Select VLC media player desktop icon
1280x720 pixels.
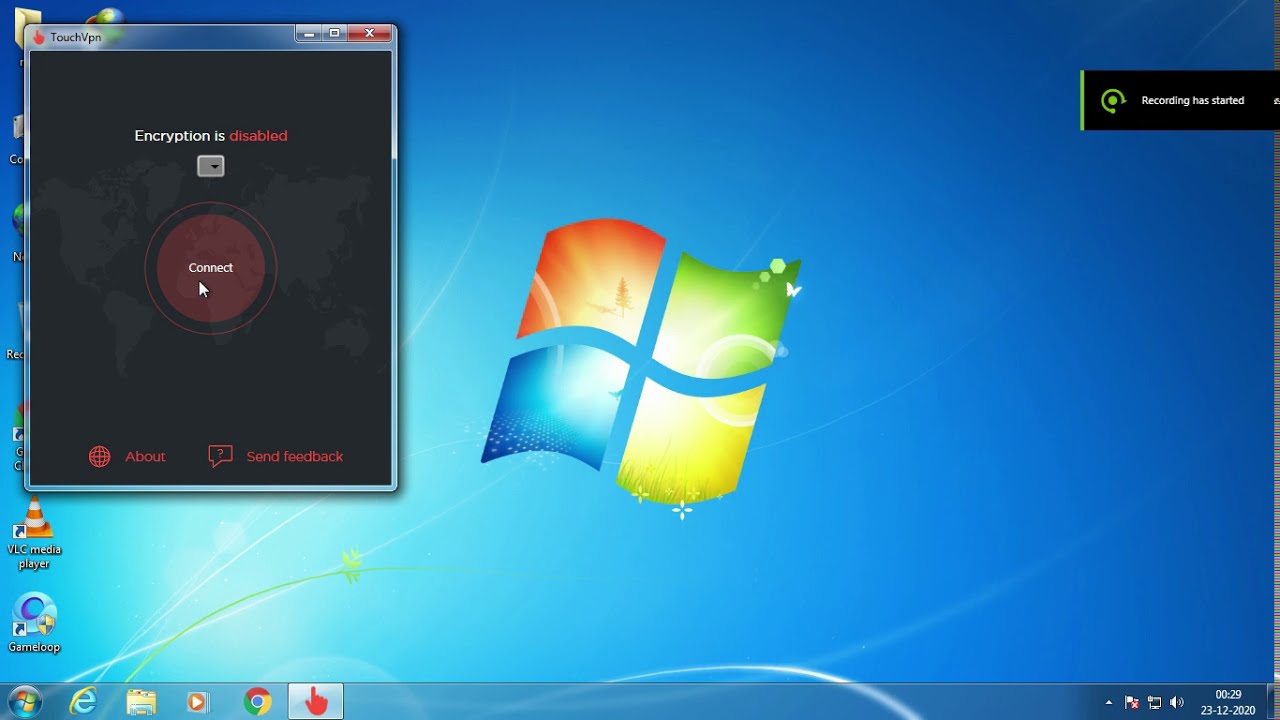point(34,535)
